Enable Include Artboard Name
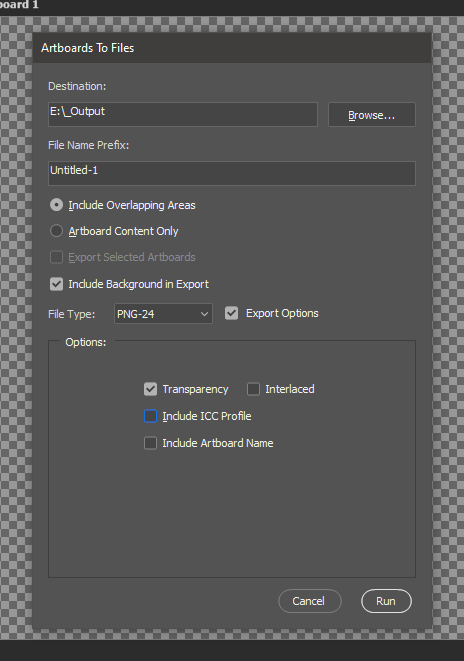464x661 pixels. (x=150, y=443)
